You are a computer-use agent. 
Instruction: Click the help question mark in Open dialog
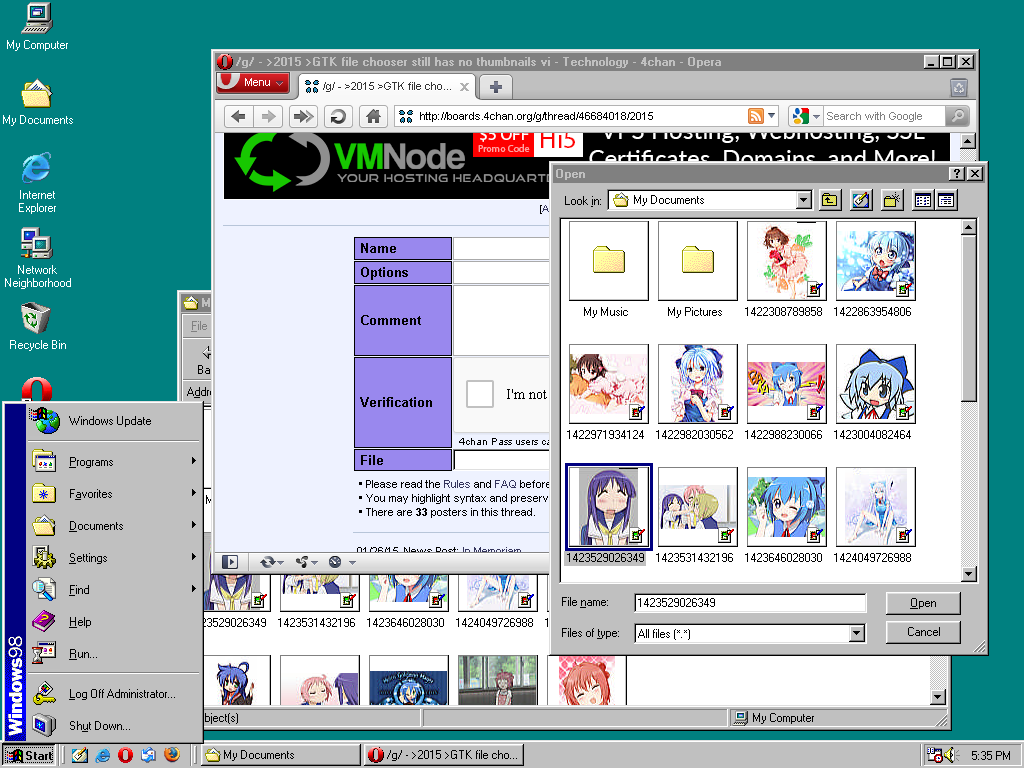pyautogui.click(x=956, y=174)
